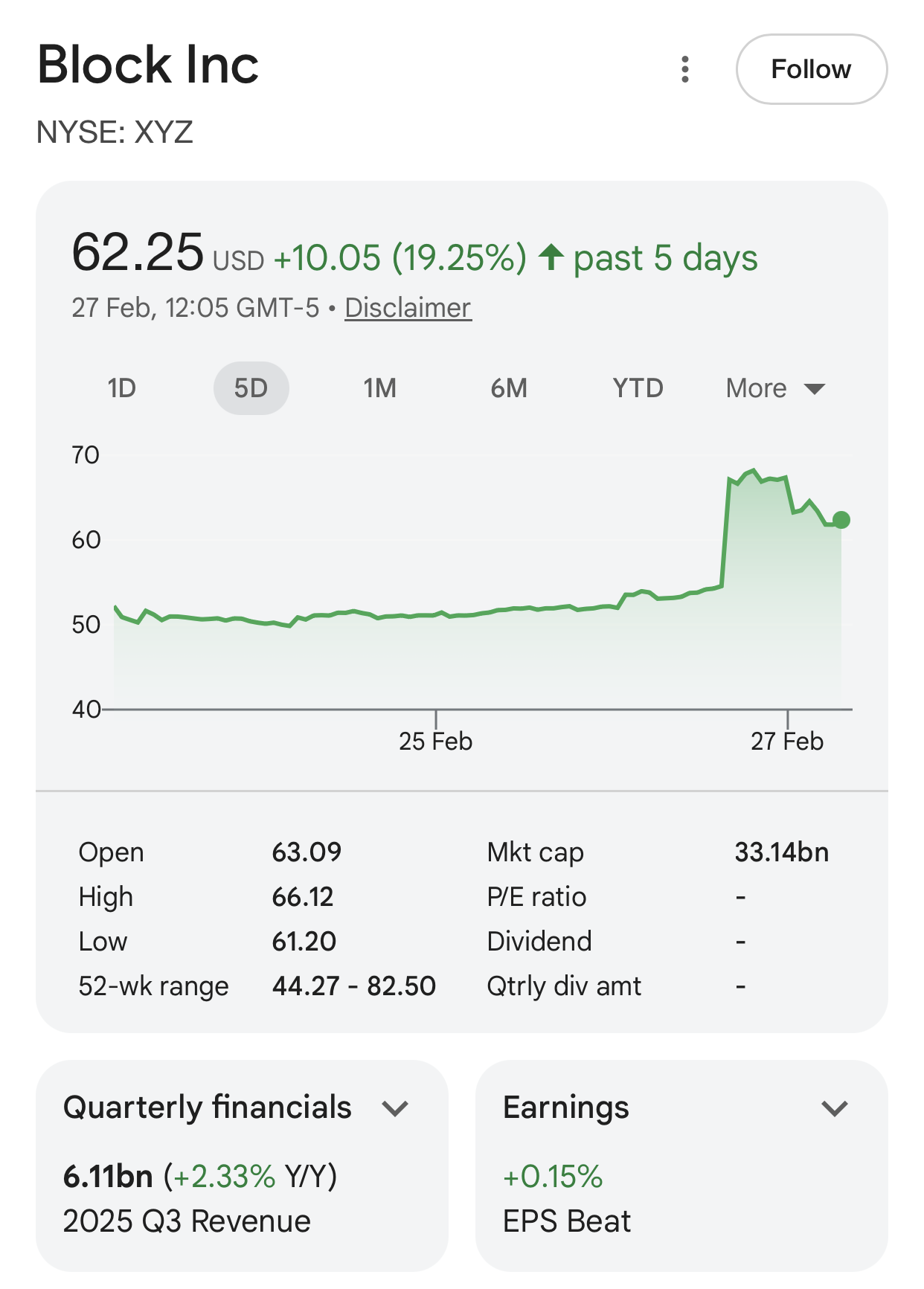This screenshot has height=1289, width=924.
Task: Click the 25 Feb date marker
Action: (435, 741)
